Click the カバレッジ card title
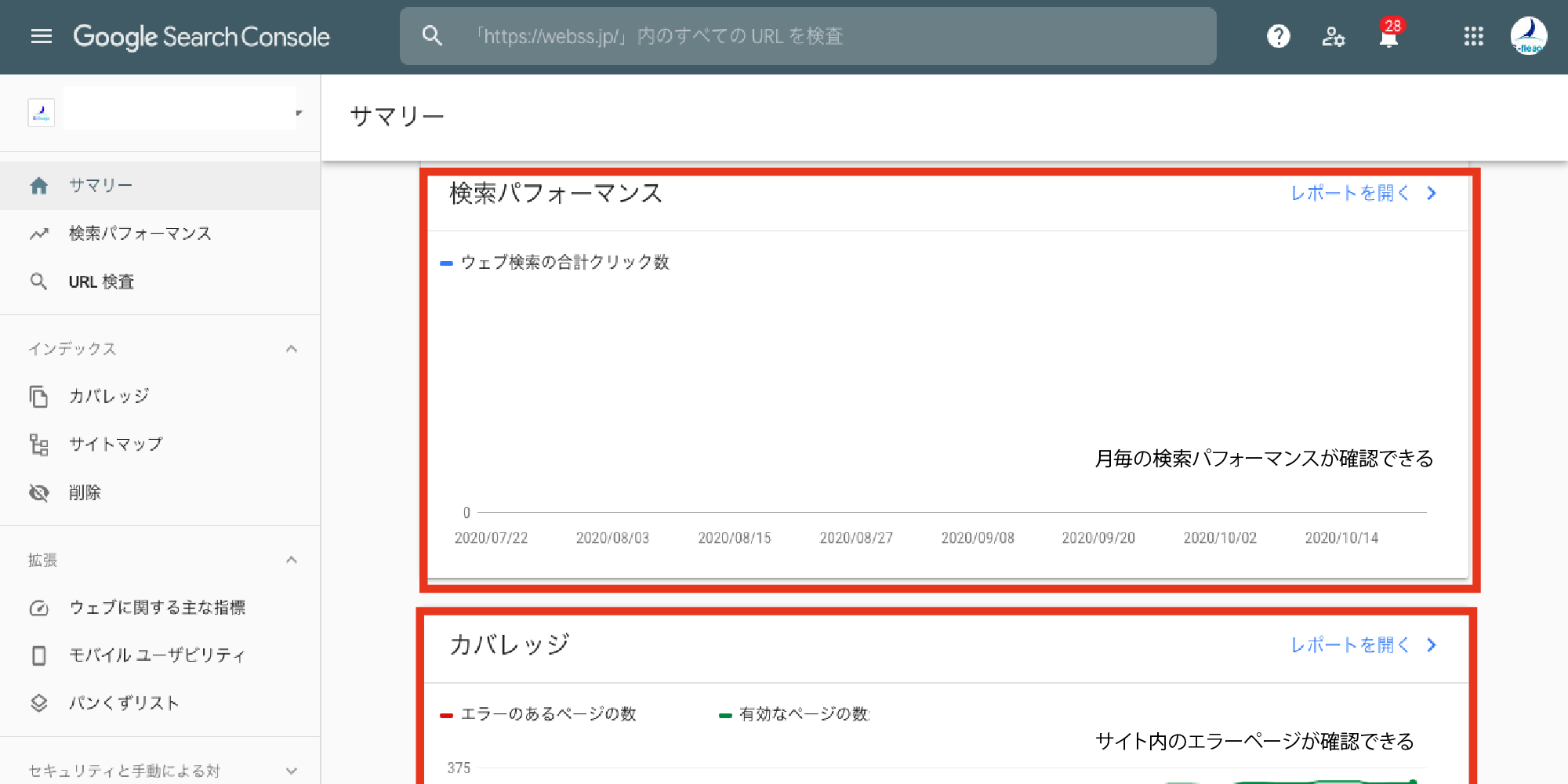This screenshot has height=784, width=1568. pyautogui.click(x=509, y=644)
